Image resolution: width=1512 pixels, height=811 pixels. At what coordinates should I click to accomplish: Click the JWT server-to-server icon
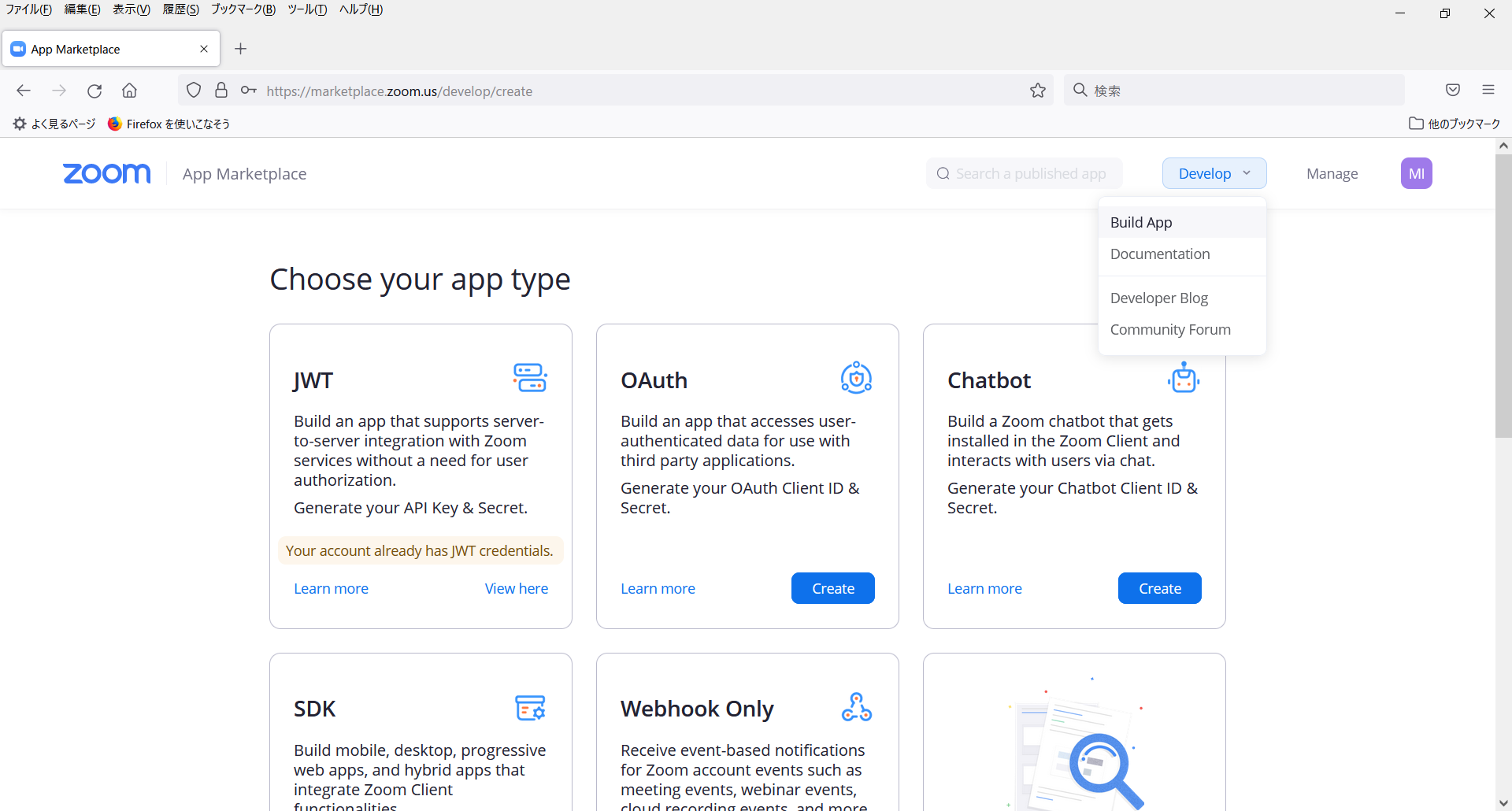point(529,377)
